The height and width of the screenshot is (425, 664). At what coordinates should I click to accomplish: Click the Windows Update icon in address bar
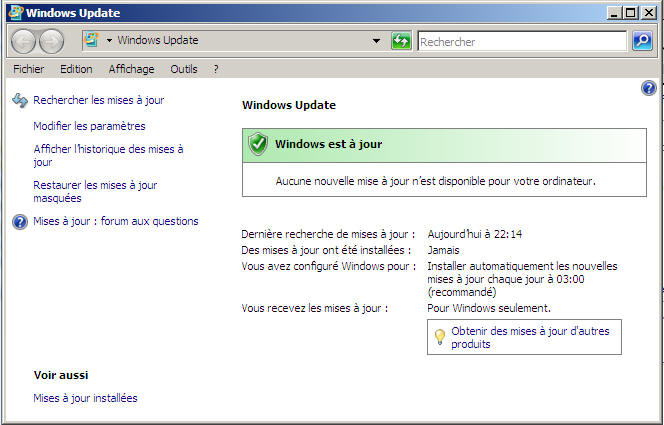(x=91, y=40)
